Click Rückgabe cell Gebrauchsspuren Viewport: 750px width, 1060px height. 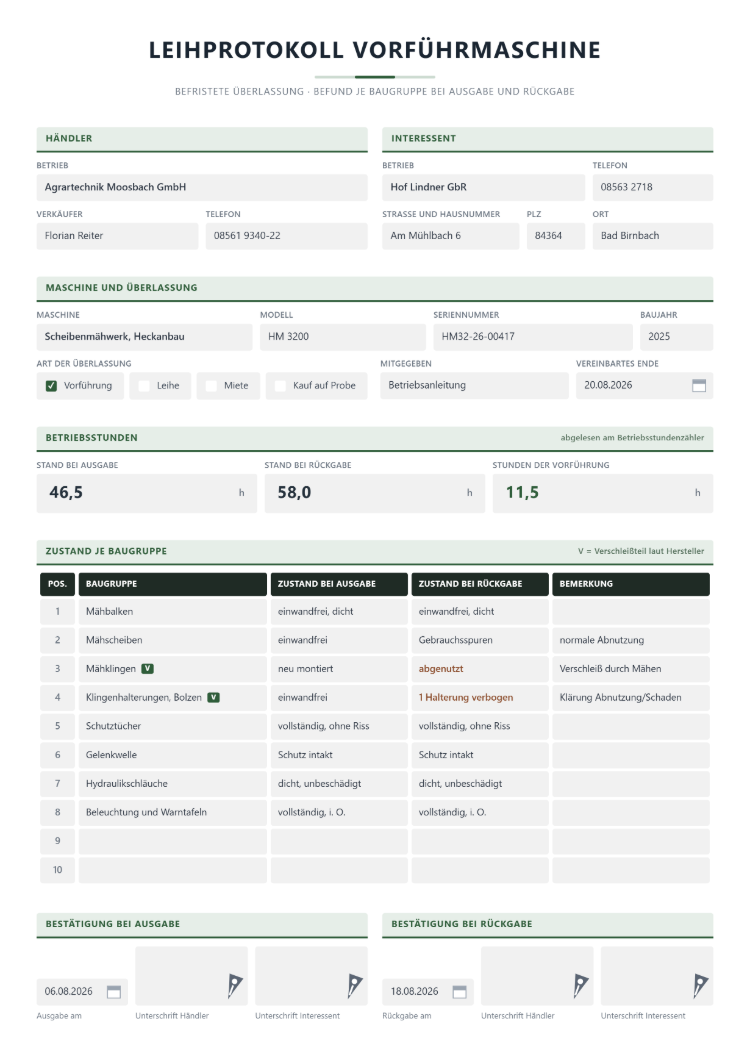tap(479, 640)
